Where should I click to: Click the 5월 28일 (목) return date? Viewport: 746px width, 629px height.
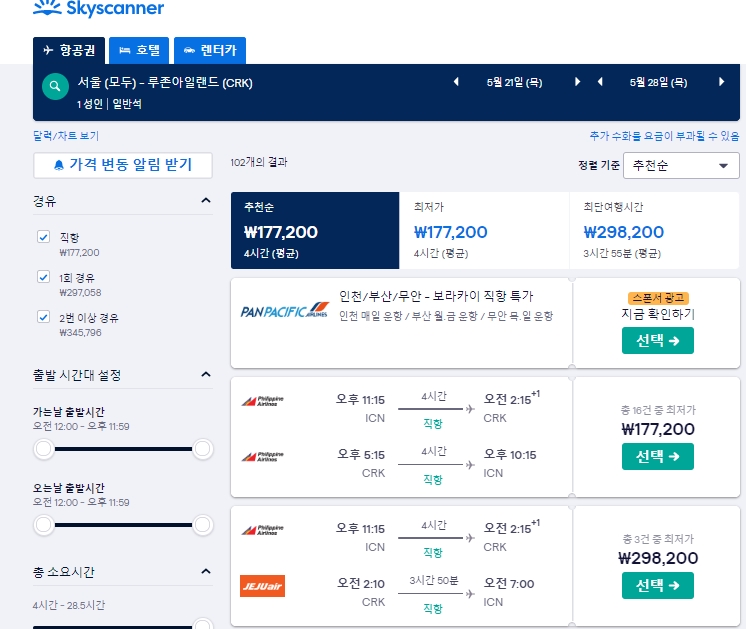658,82
